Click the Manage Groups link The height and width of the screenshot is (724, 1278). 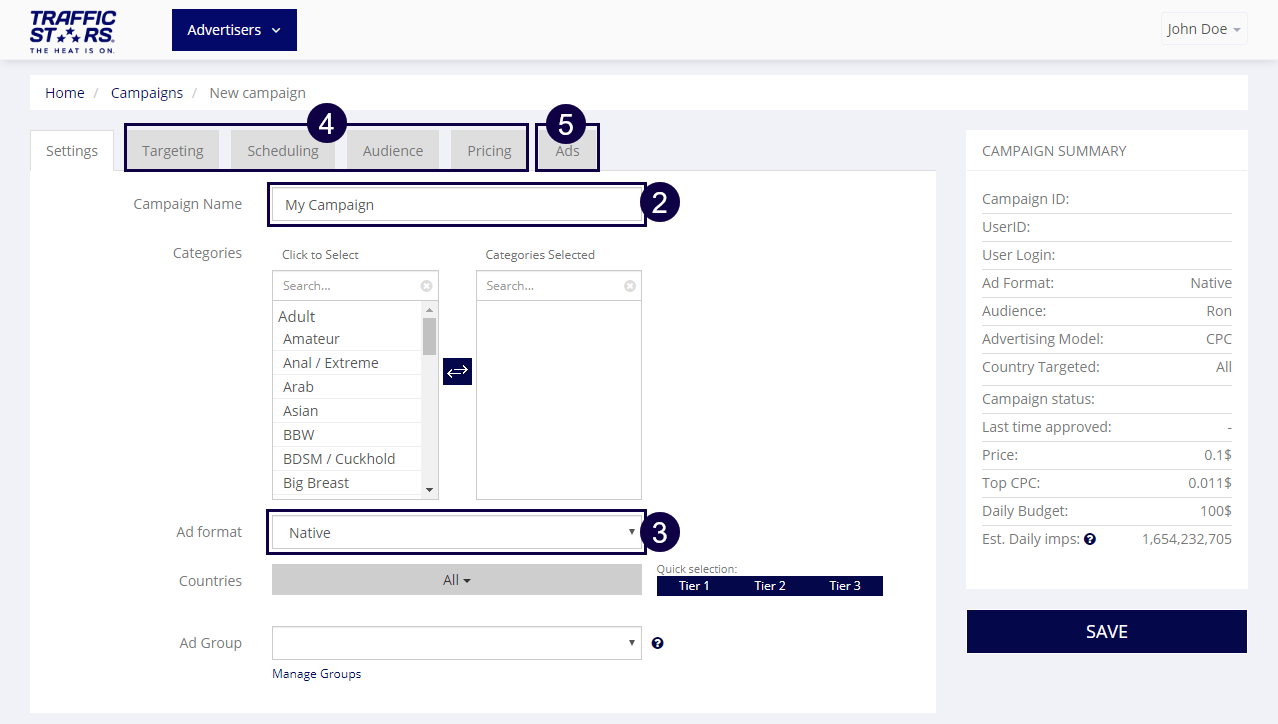tap(316, 674)
